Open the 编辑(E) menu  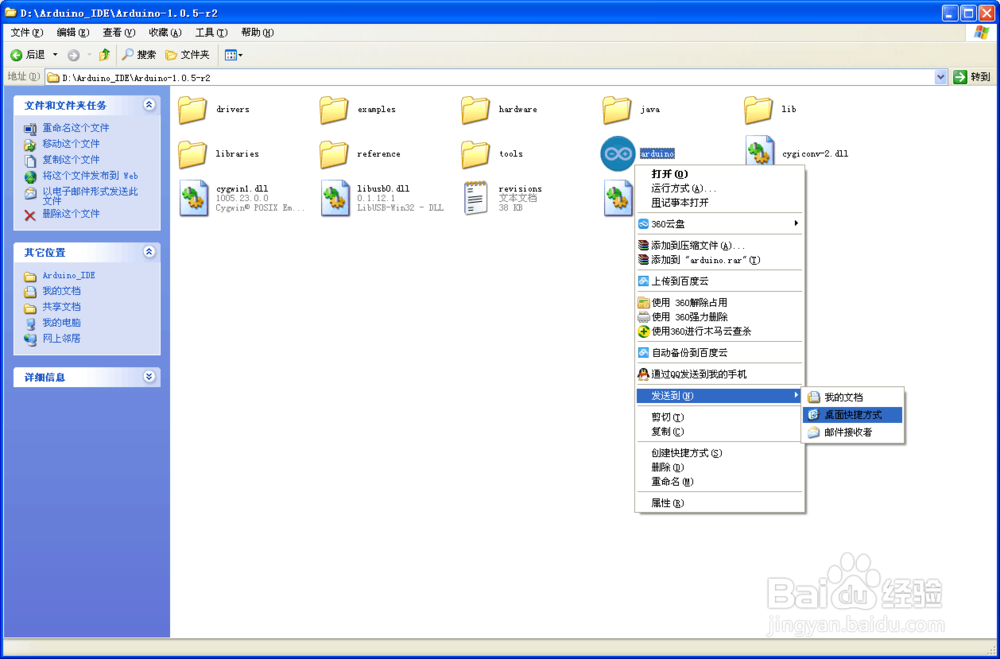point(73,33)
